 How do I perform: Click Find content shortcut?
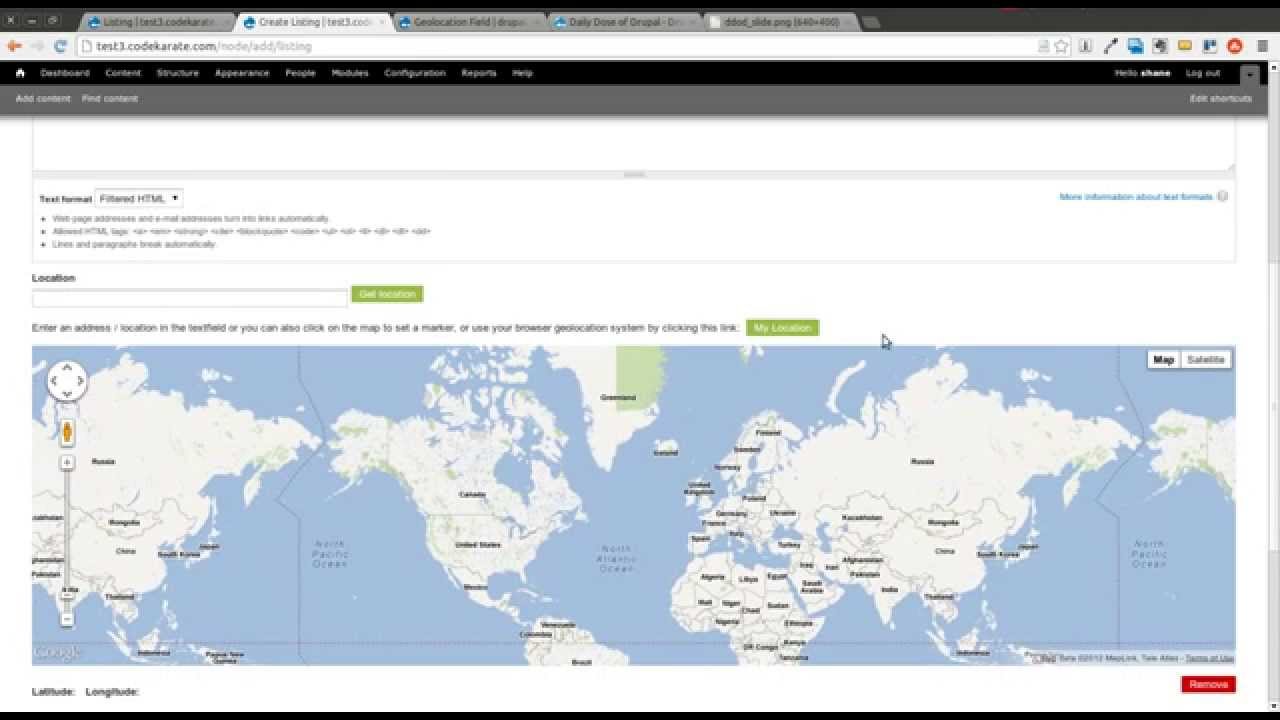[110, 98]
